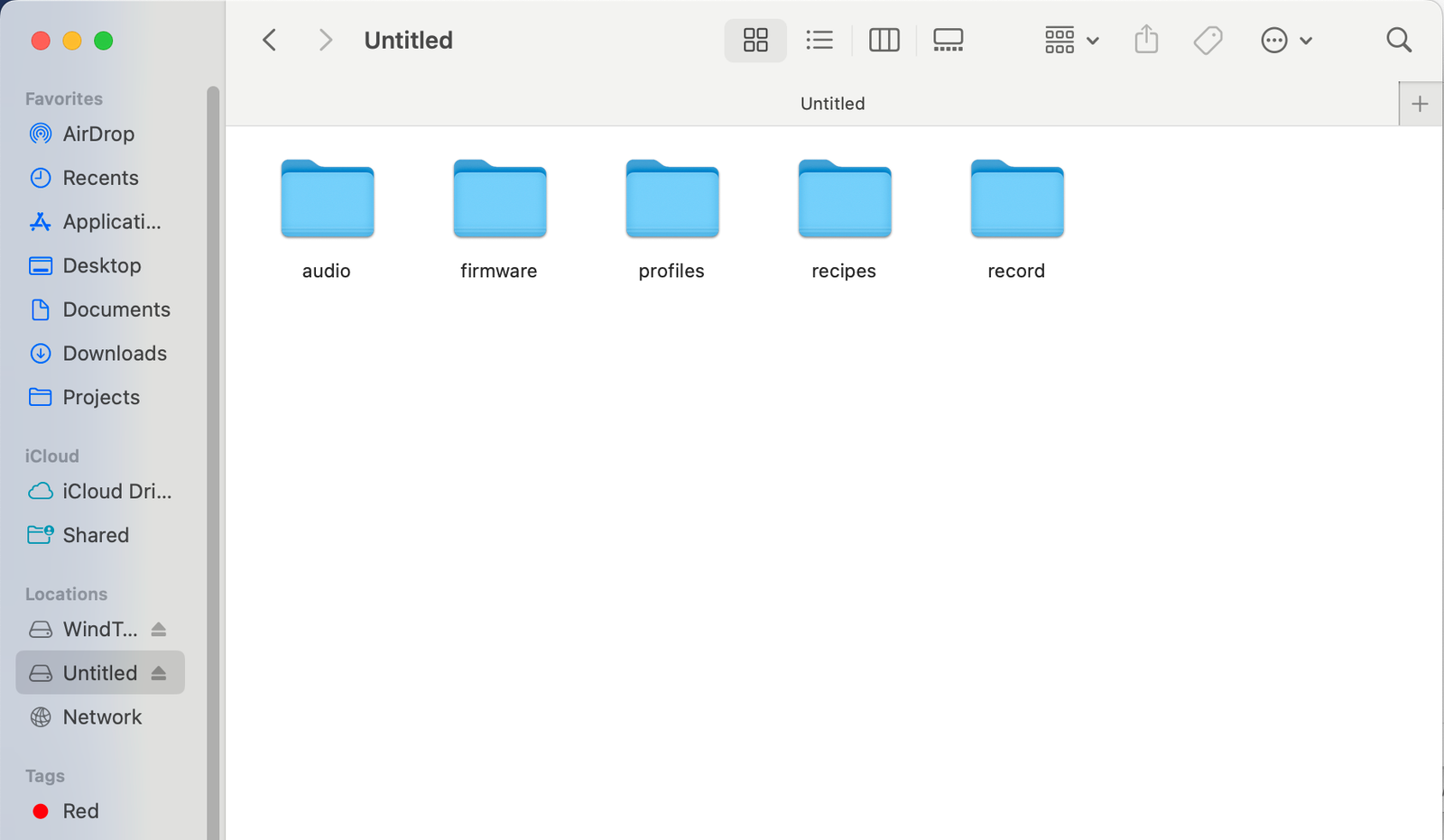Screen dimensions: 1444x840
Task: Open Documents in the sidebar
Action: pos(100,309)
